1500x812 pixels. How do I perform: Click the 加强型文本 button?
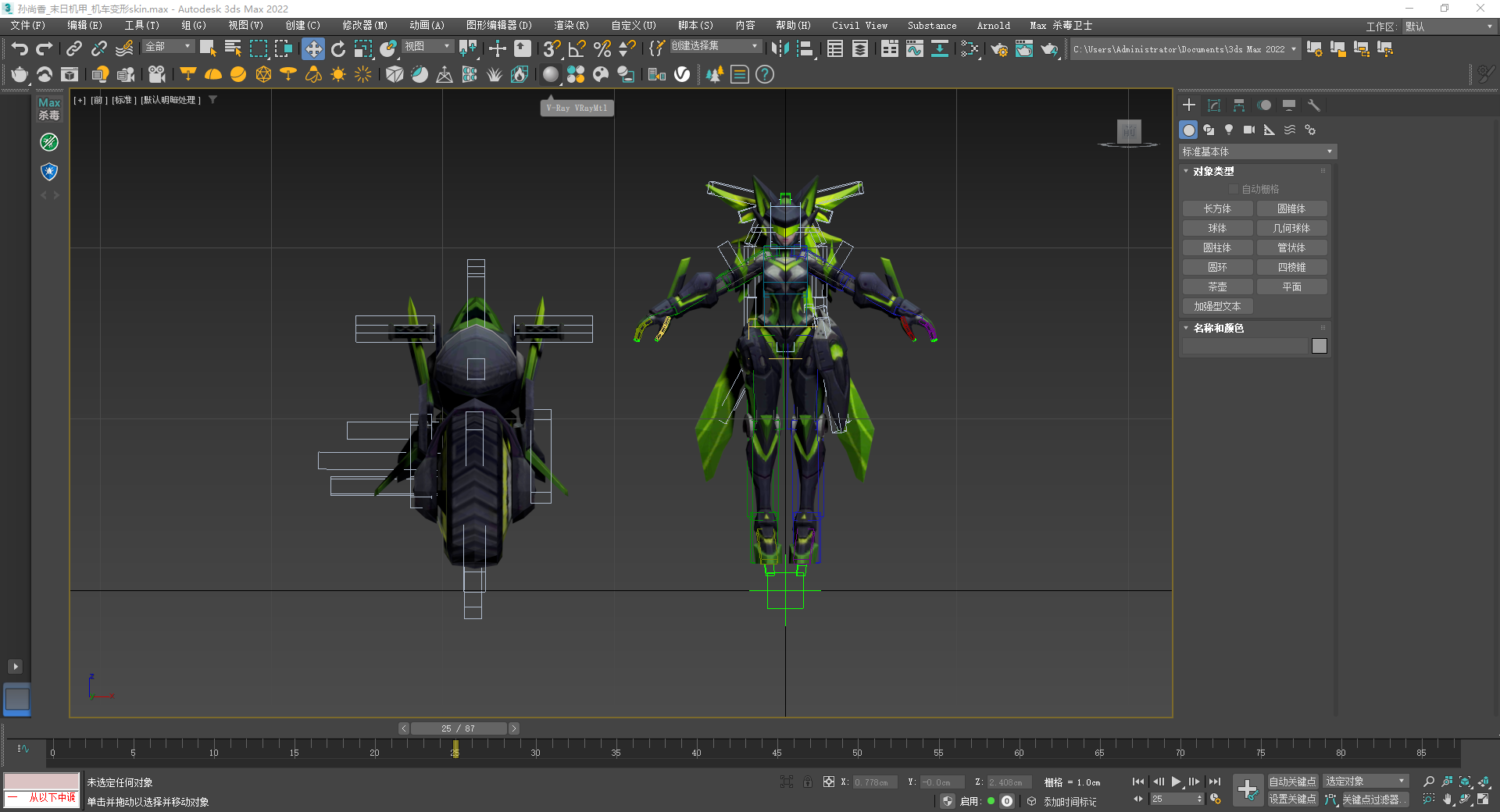click(1217, 306)
